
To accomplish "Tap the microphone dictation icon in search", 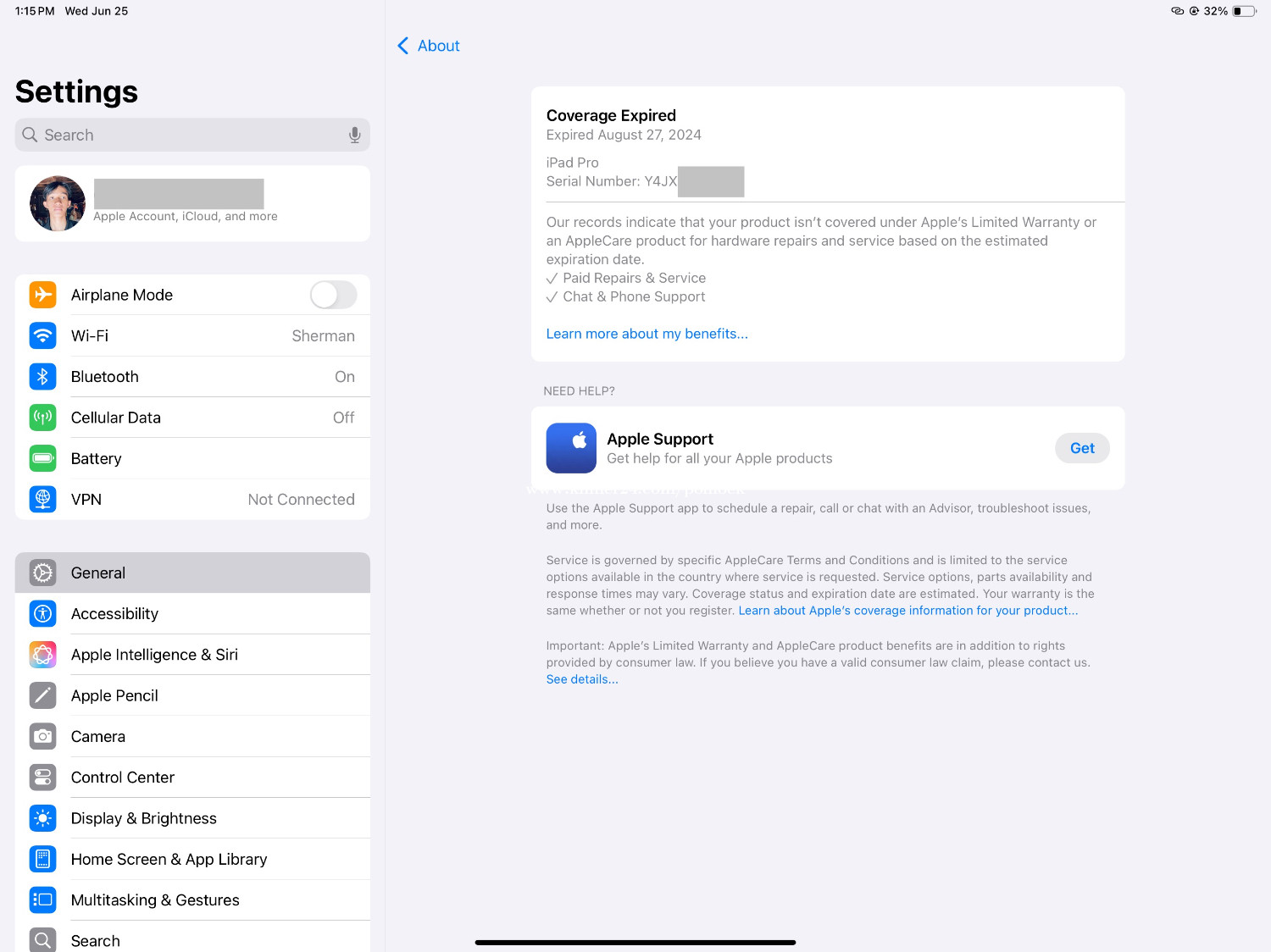I will (355, 135).
